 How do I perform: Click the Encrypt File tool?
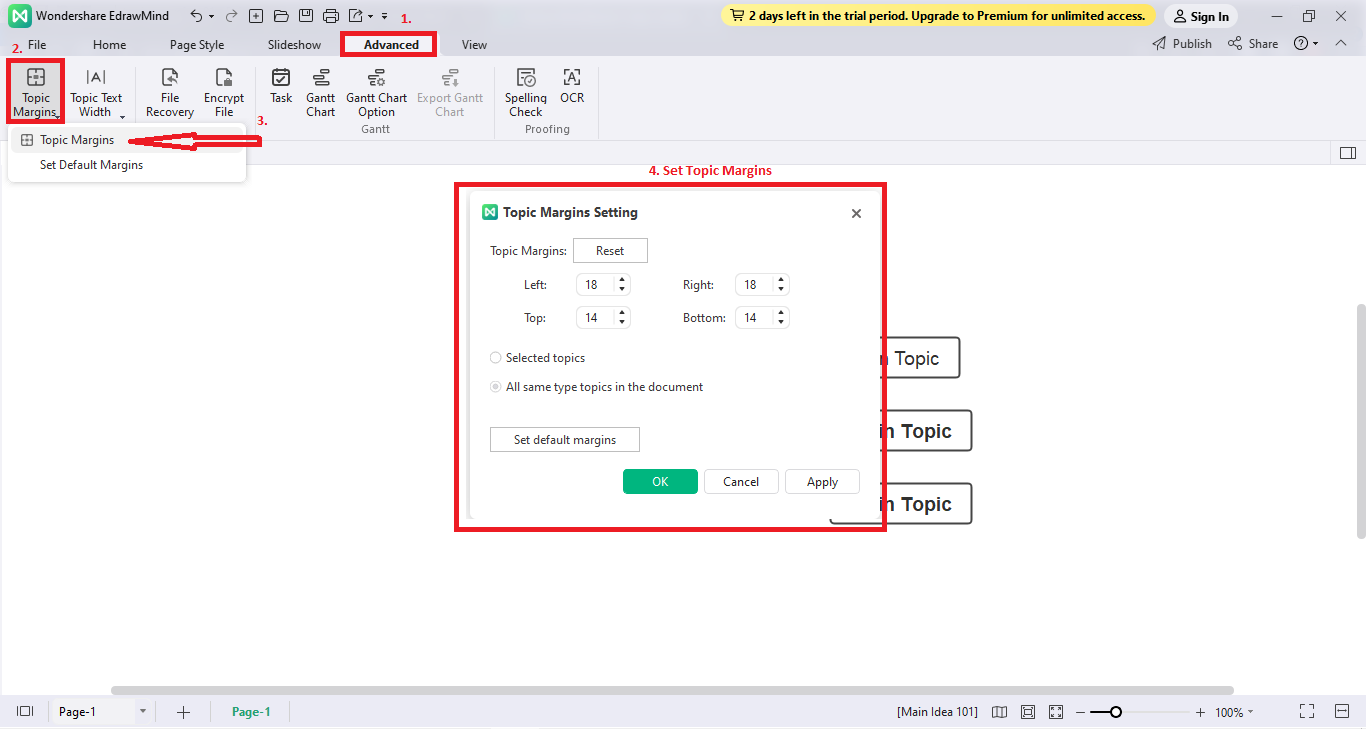click(x=224, y=92)
